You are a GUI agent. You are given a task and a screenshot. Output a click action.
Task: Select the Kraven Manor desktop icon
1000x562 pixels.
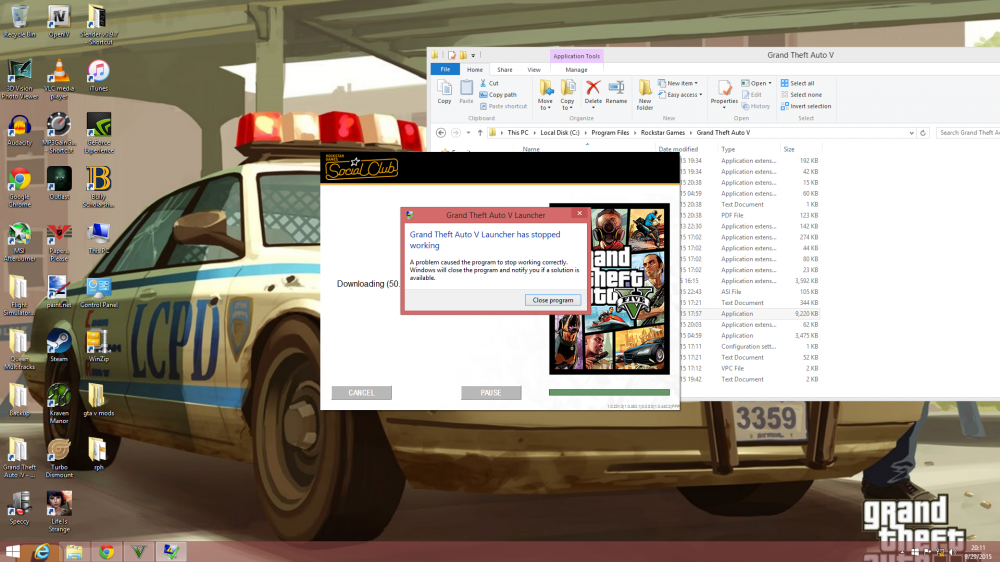point(59,404)
